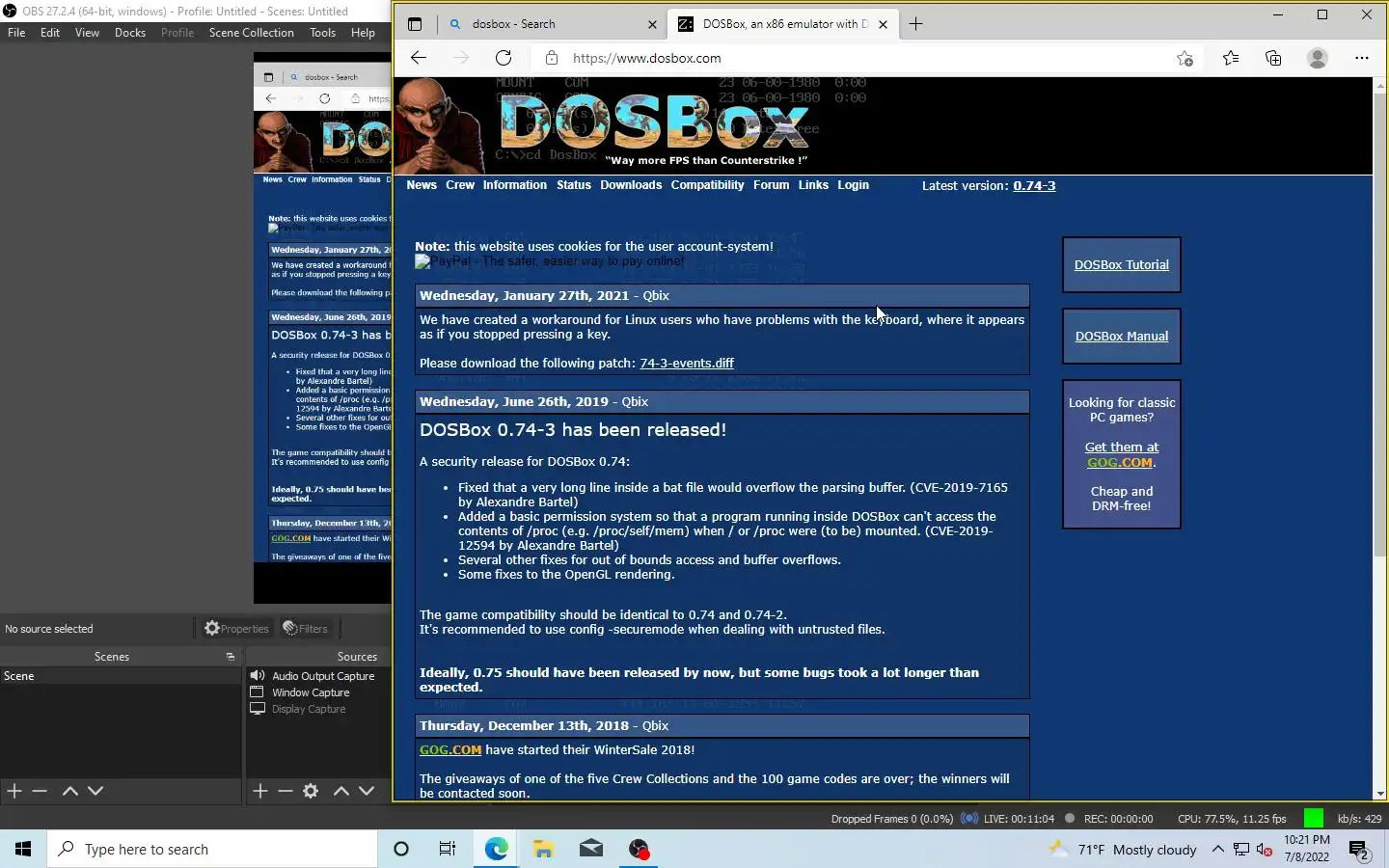Viewport: 1389px width, 868px height.
Task: Add a new scene in OBS
Action: [x=14, y=791]
